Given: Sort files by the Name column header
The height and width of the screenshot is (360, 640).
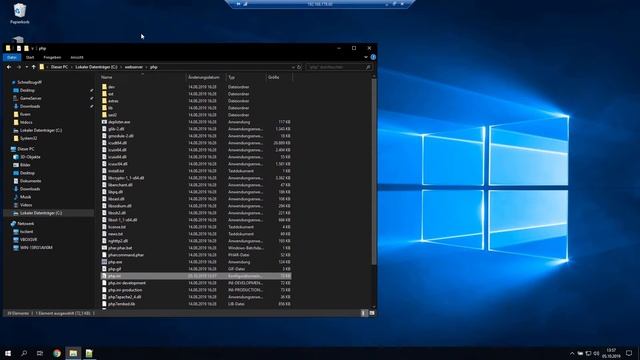Looking at the screenshot, I should pos(143,77).
